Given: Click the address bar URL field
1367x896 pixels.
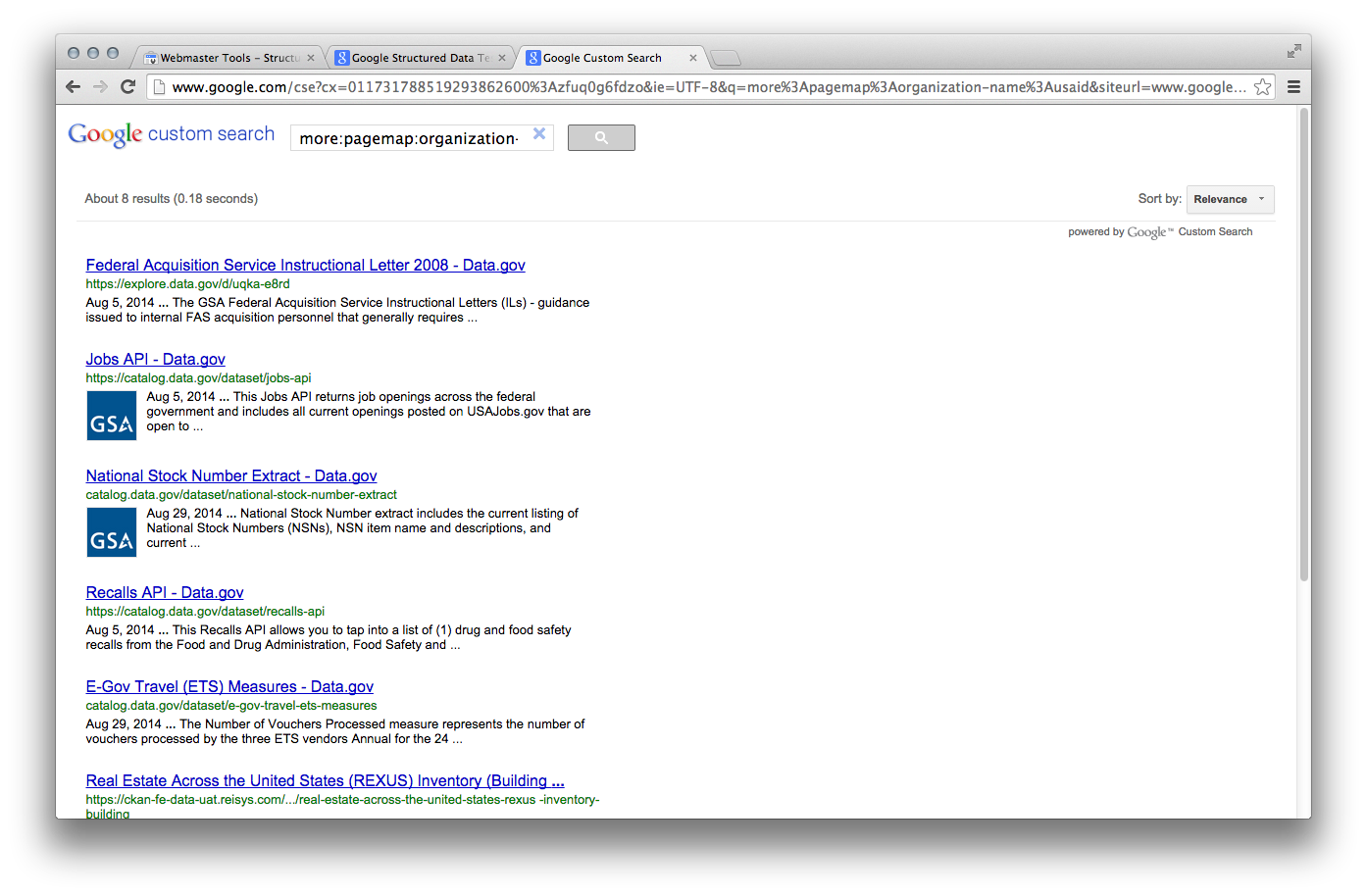Looking at the screenshot, I should pos(708,87).
